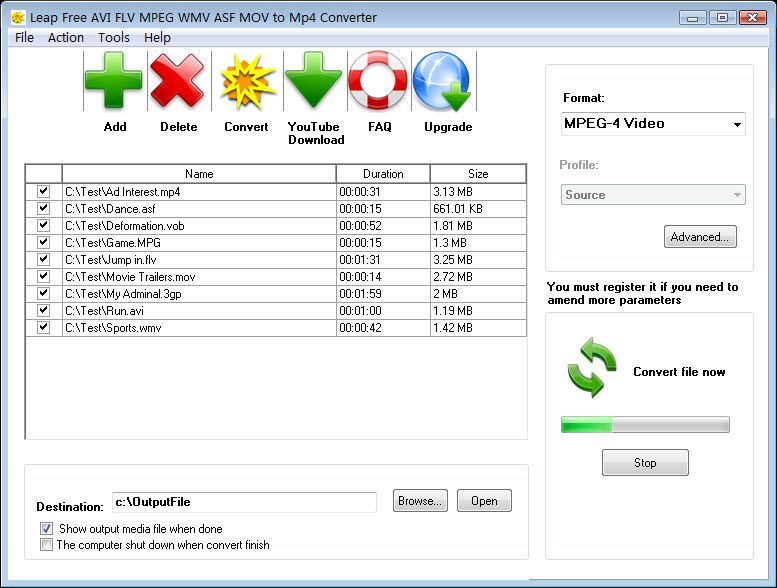Click the Convert file now label
Screen dimensions: 777x588
tap(679, 372)
